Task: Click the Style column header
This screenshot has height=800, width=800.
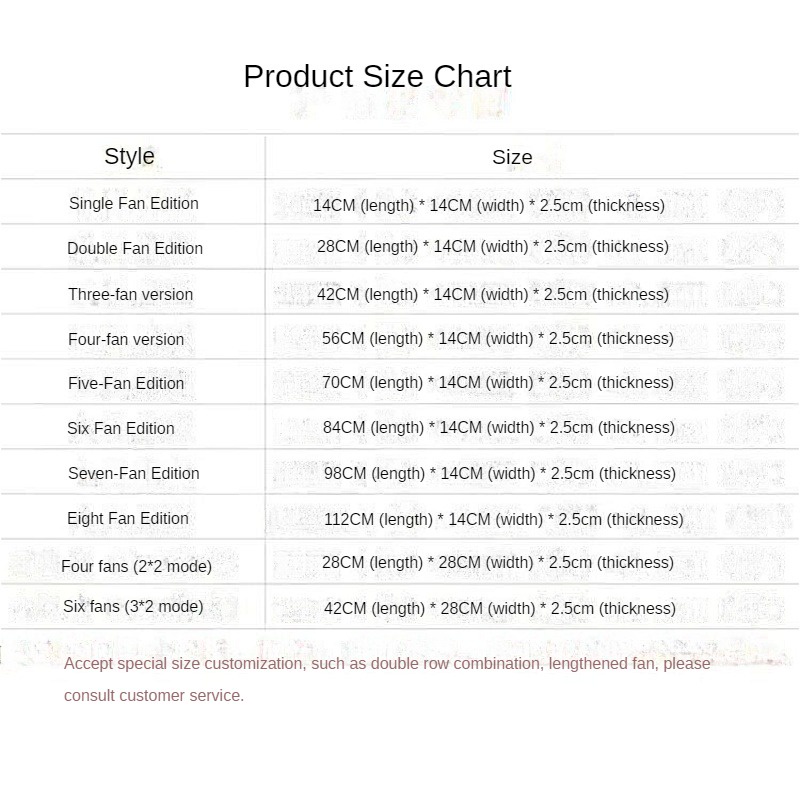Action: 129,156
